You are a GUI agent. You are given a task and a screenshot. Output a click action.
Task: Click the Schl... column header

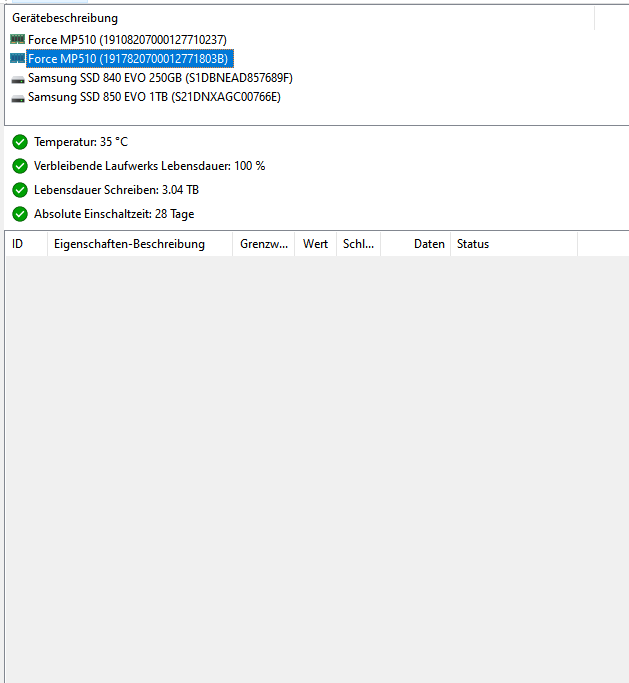click(358, 244)
